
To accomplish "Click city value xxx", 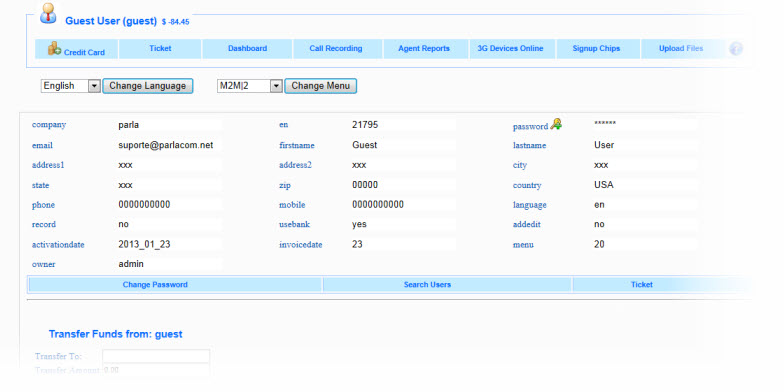I will pos(601,165).
